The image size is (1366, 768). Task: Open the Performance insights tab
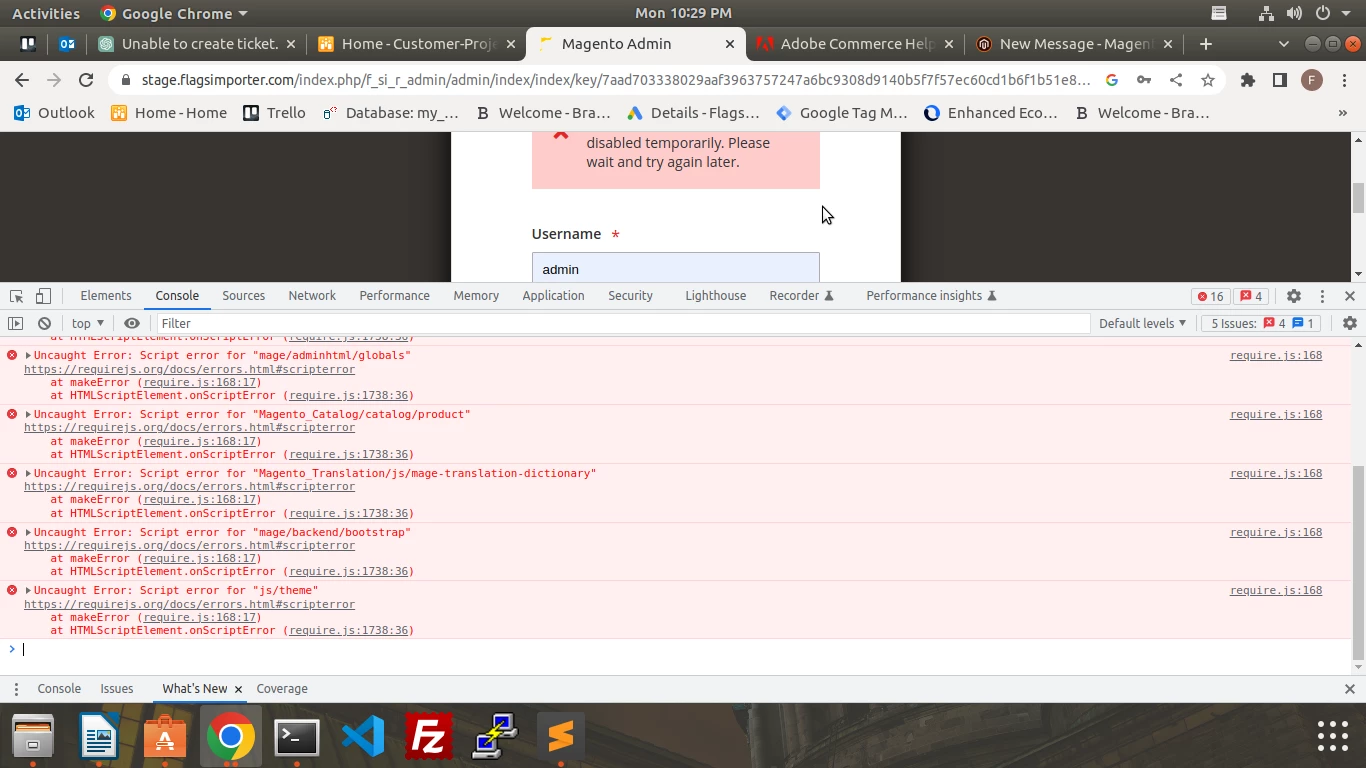pyautogui.click(x=931, y=296)
